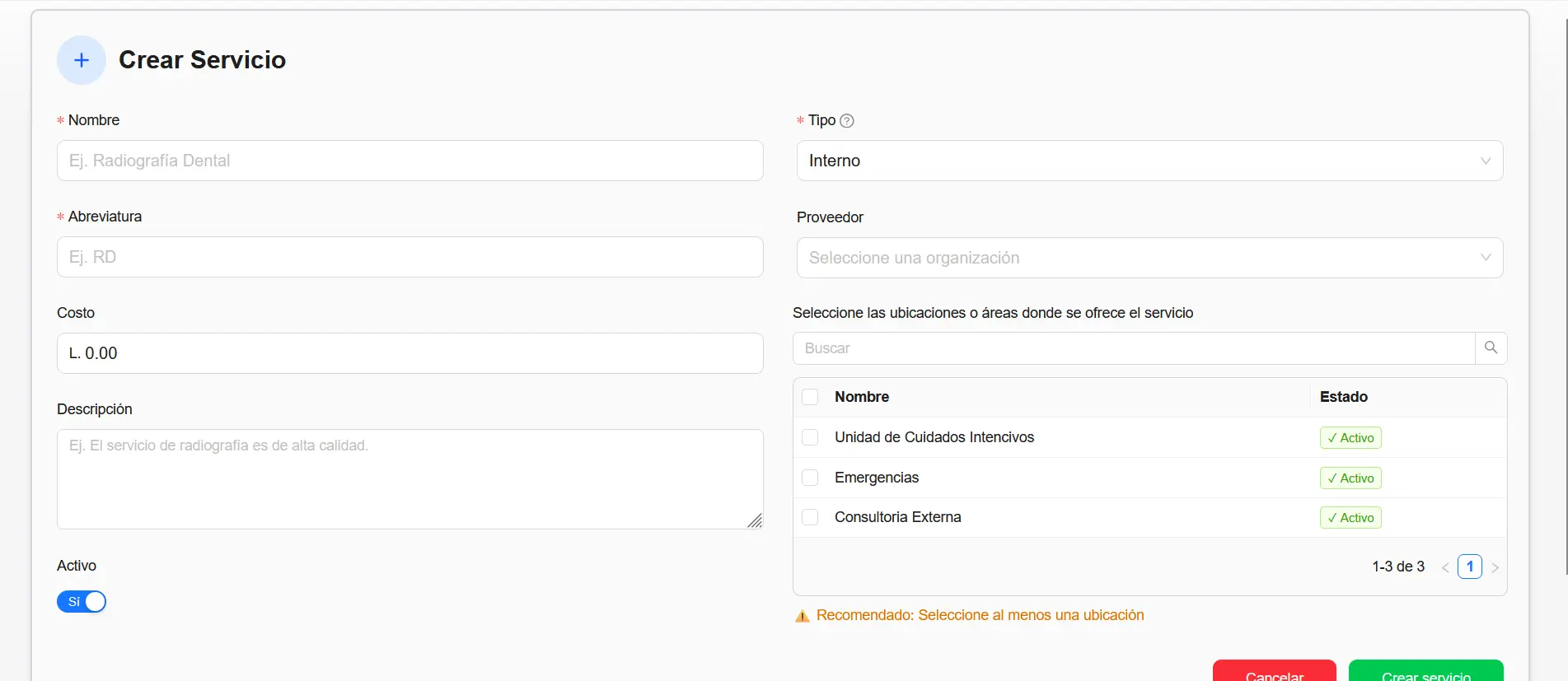Click the Consultoria Externa location name
The width and height of the screenshot is (1568, 681).
[x=898, y=517]
